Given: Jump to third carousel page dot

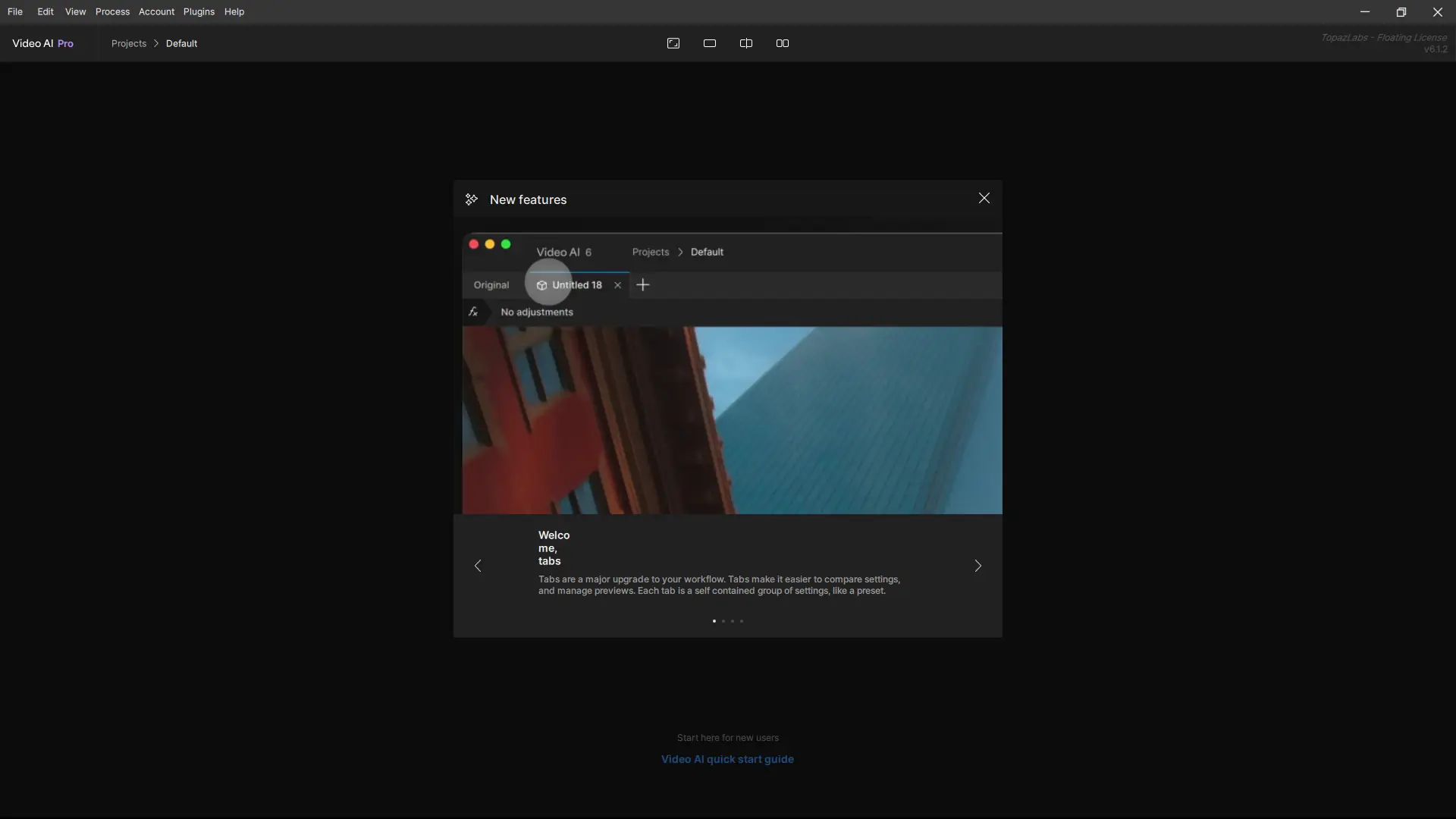Looking at the screenshot, I should click(x=733, y=621).
